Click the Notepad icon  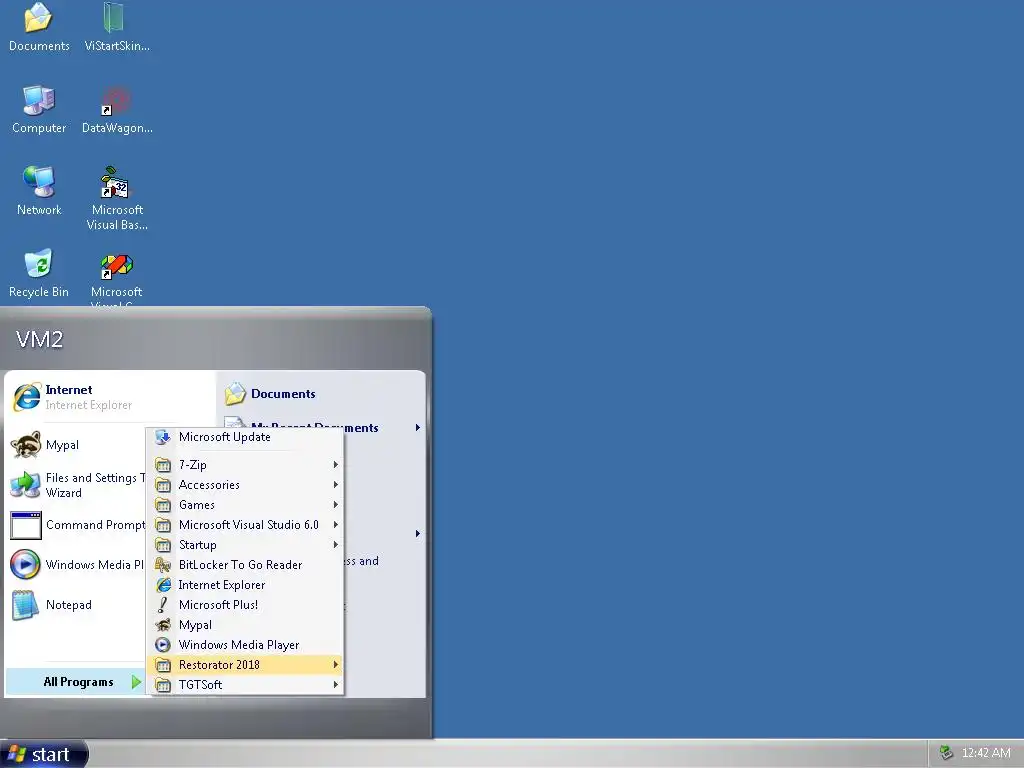pos(26,605)
